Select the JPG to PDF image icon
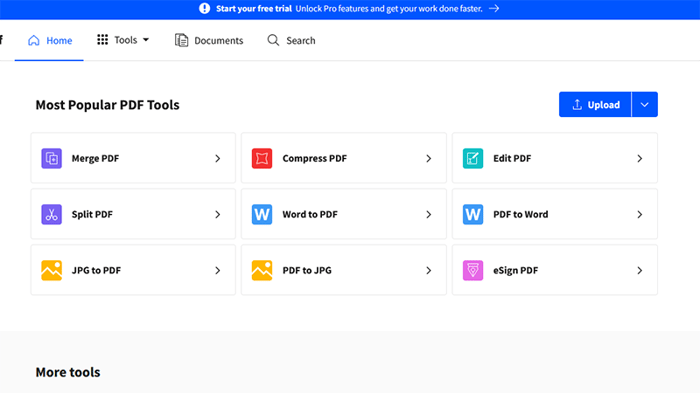The height and width of the screenshot is (393, 700). click(x=52, y=271)
